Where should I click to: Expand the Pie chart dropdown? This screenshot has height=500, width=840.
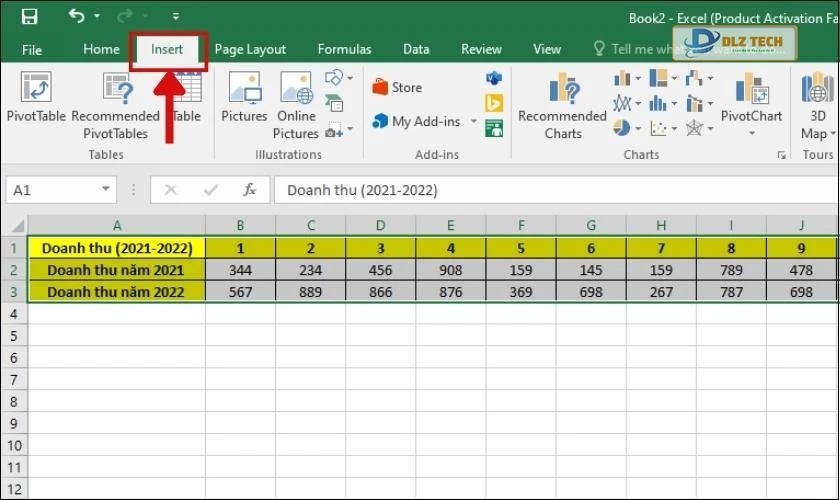click(636, 128)
